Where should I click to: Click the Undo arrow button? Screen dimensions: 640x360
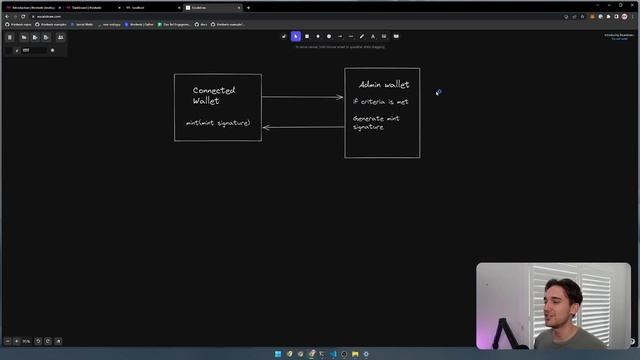(38, 341)
